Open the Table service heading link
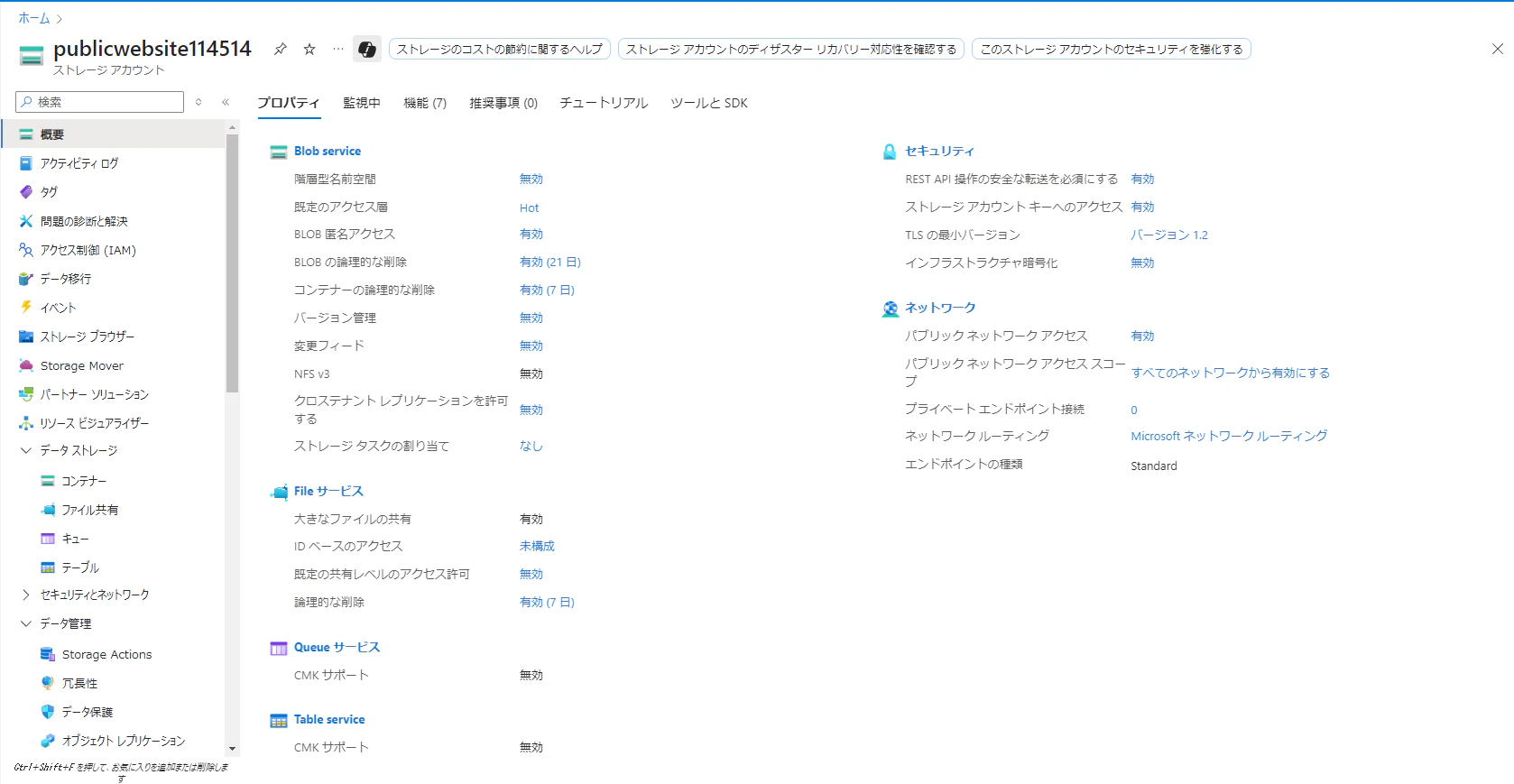Screen dimensions: 1514x784 coord(329,719)
